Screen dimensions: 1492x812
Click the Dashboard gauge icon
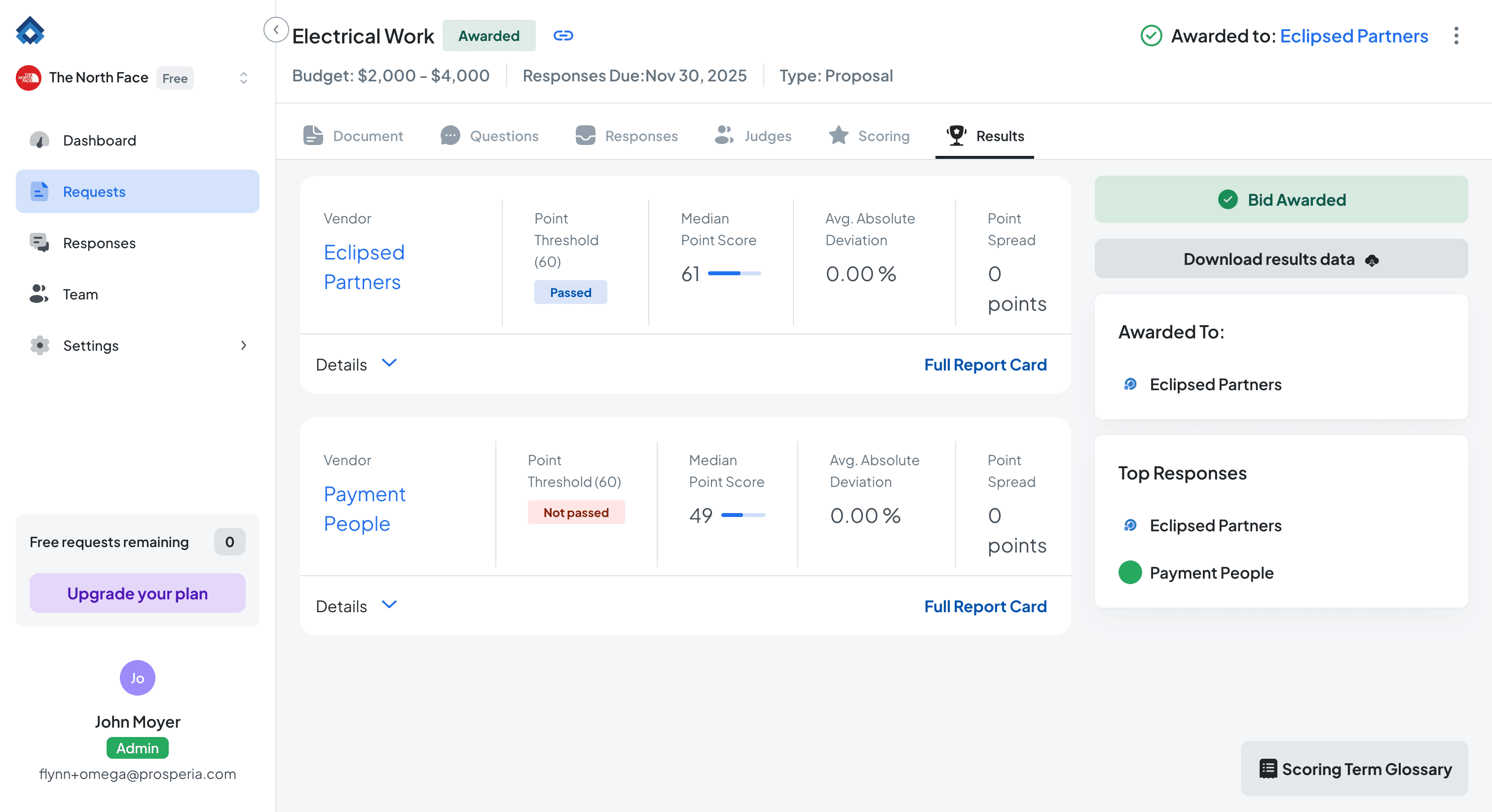[39, 140]
